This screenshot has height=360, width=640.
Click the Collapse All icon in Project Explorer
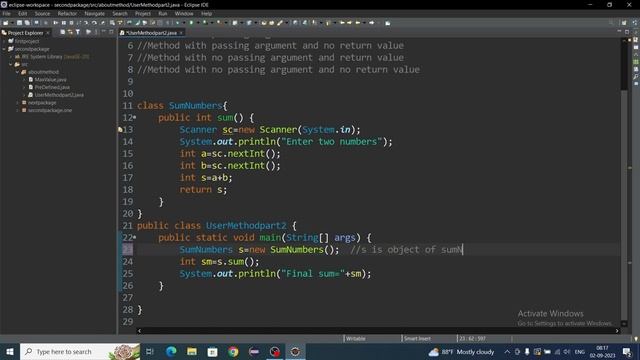pyautogui.click(x=62, y=32)
